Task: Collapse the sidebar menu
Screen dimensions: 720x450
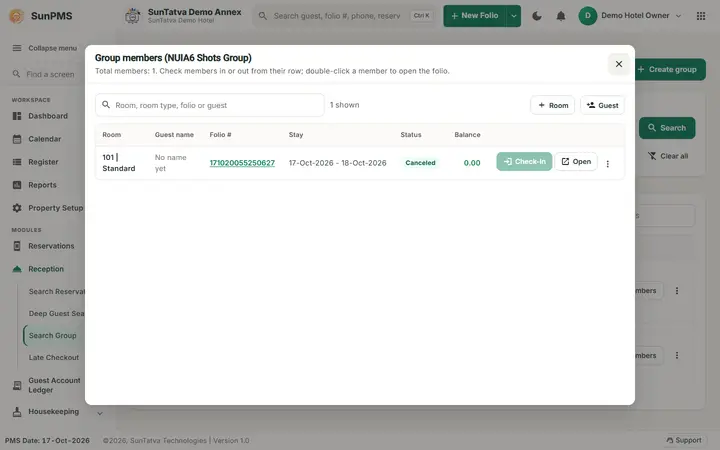Action: click(45, 48)
